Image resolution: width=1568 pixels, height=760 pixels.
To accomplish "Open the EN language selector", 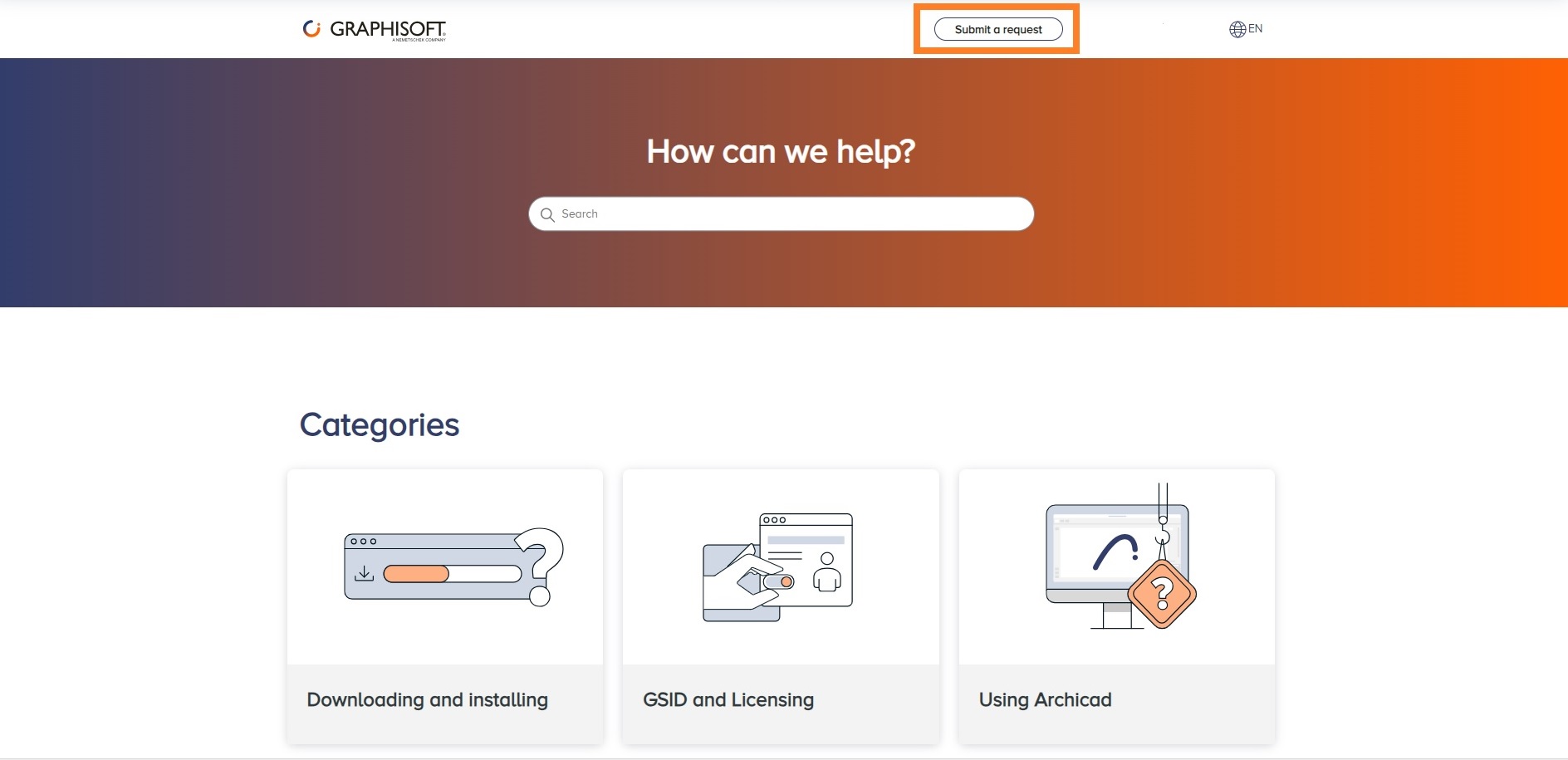I will point(1246,29).
